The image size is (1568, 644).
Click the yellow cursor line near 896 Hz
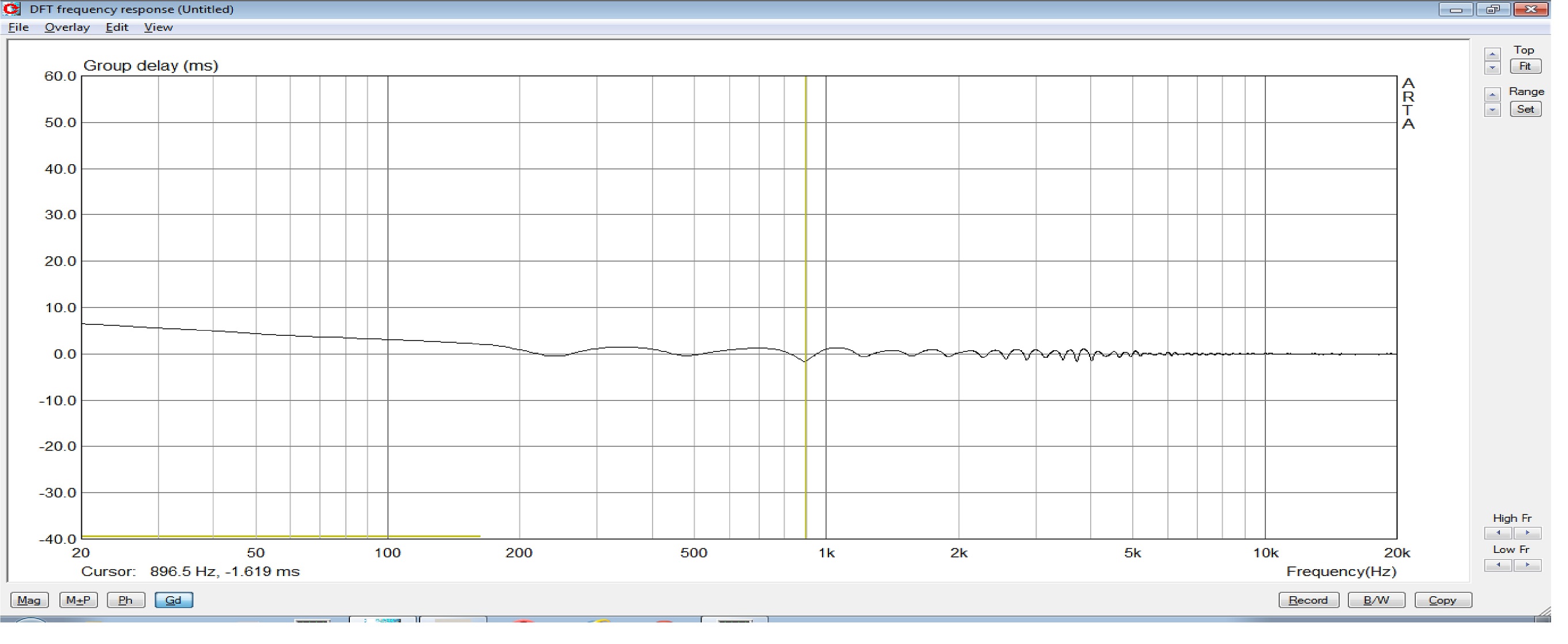click(x=805, y=243)
